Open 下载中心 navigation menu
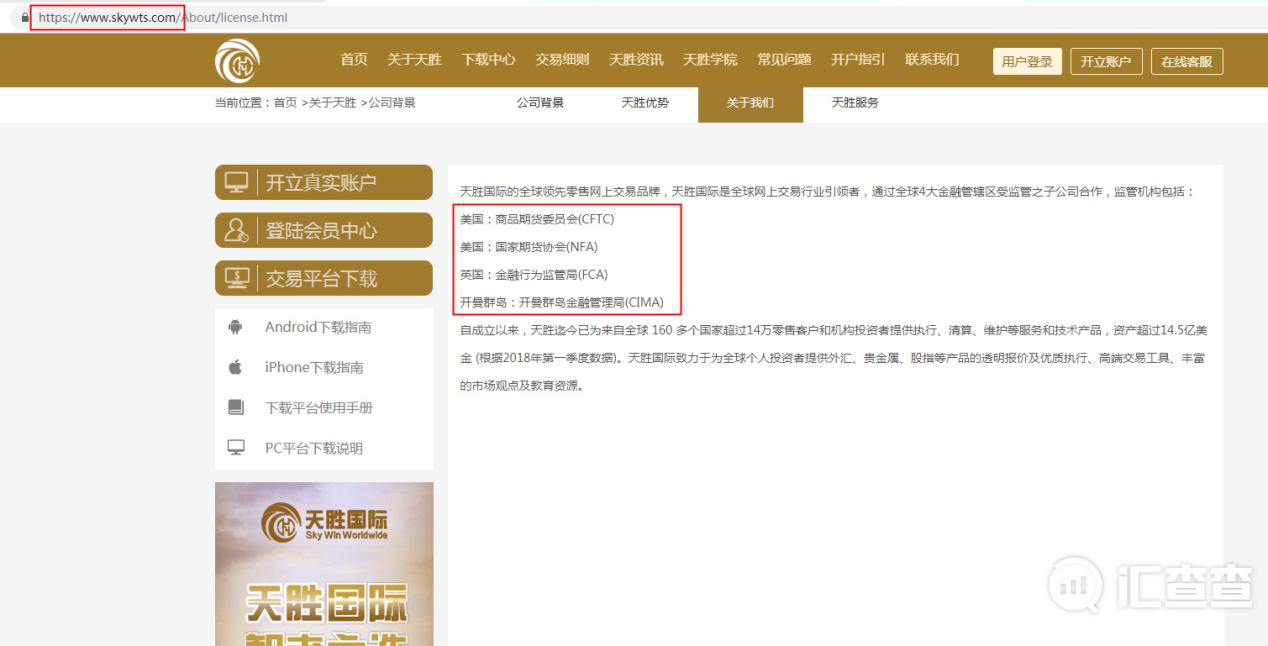This screenshot has width=1268, height=646. click(488, 60)
